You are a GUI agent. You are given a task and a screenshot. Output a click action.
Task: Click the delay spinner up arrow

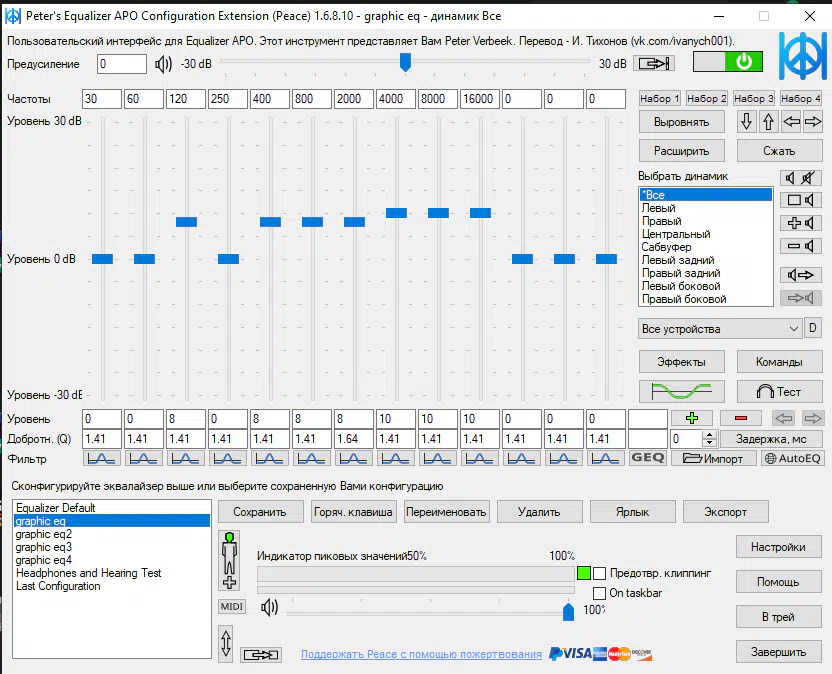710,435
